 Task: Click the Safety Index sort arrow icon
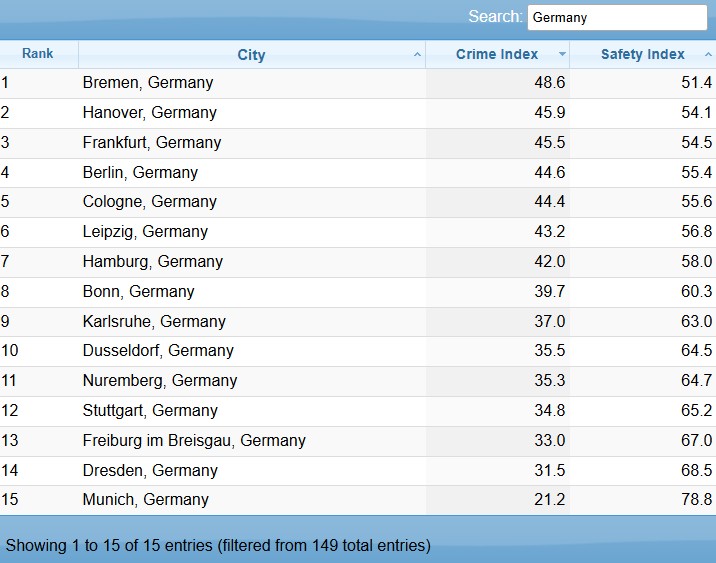pos(708,54)
